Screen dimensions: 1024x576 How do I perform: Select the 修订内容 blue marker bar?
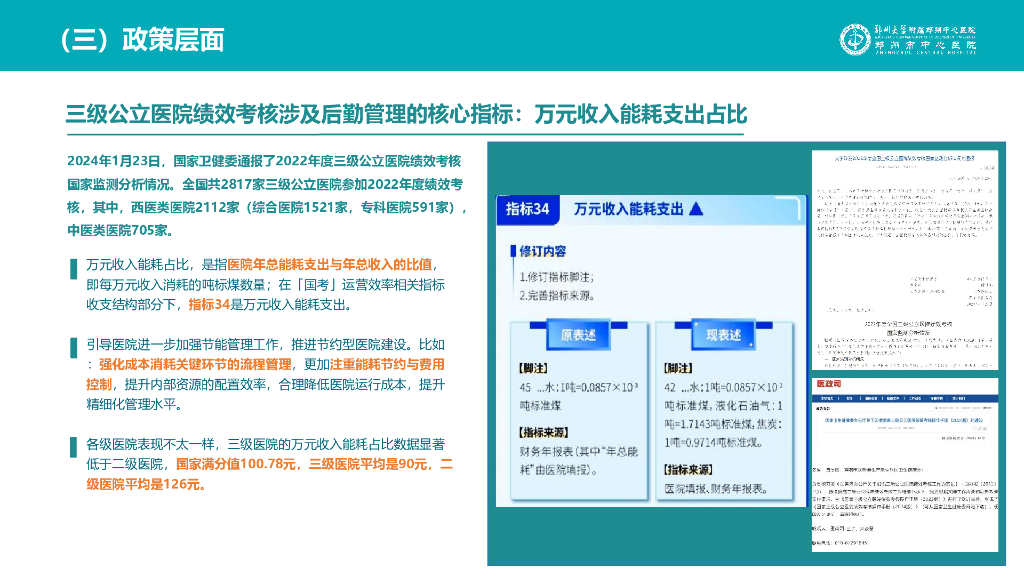[x=512, y=251]
